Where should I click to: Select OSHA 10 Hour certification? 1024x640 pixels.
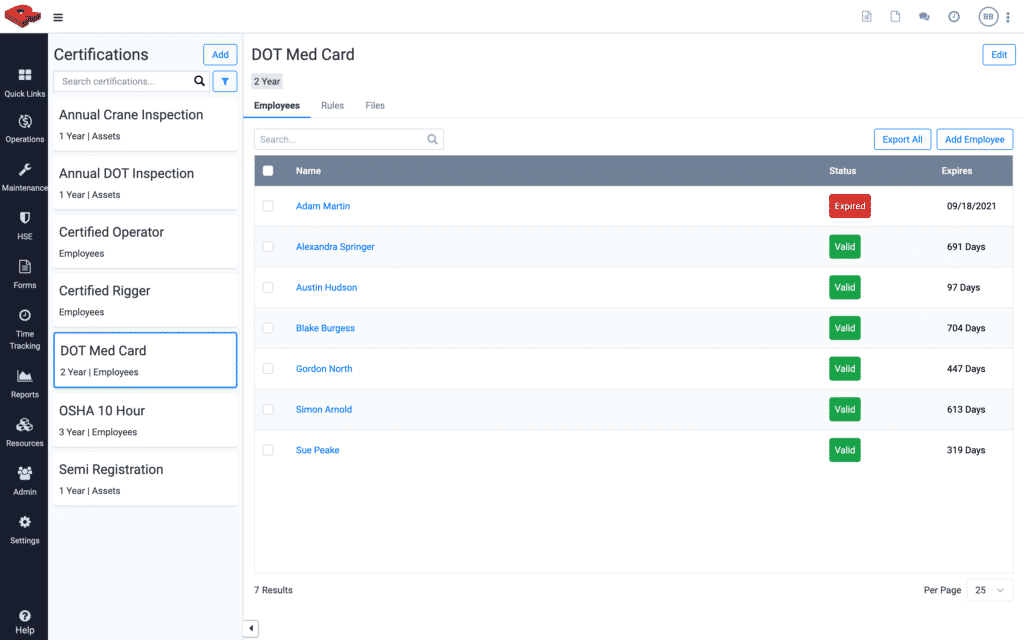[x=145, y=421]
